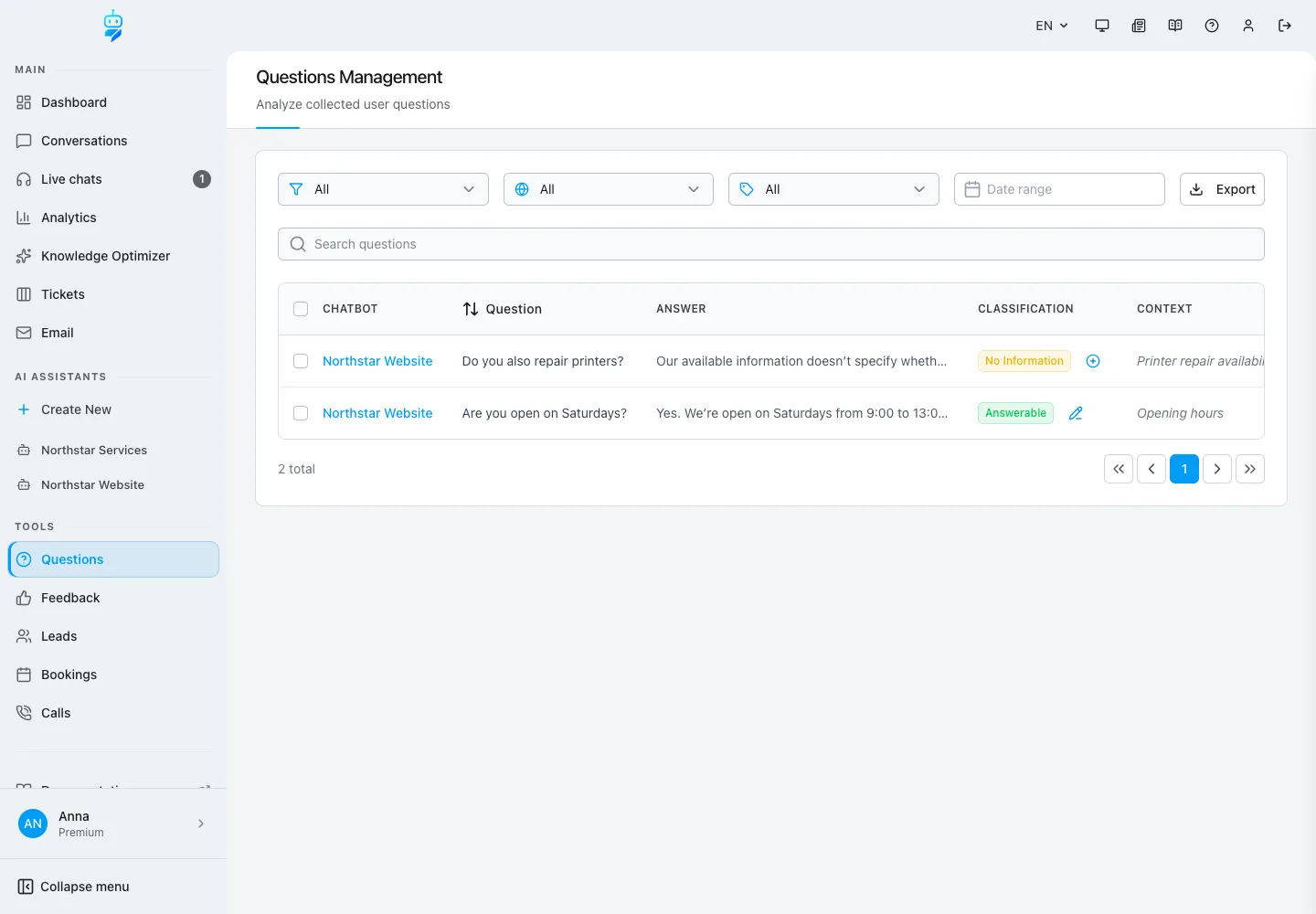Click the Search questions field
This screenshot has width=1316, height=914.
click(771, 244)
